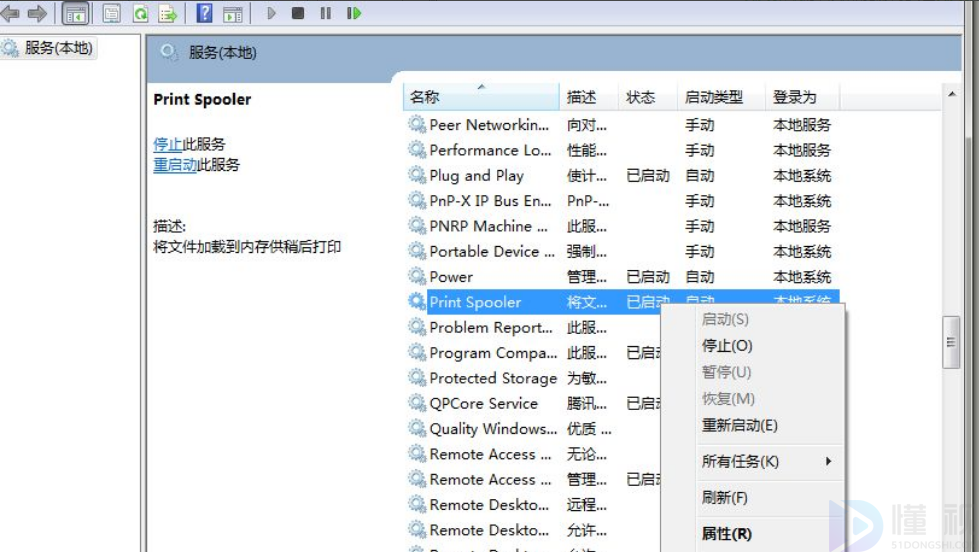Sort by the 启动类型 column header
979x552 pixels.
pyautogui.click(x=722, y=97)
